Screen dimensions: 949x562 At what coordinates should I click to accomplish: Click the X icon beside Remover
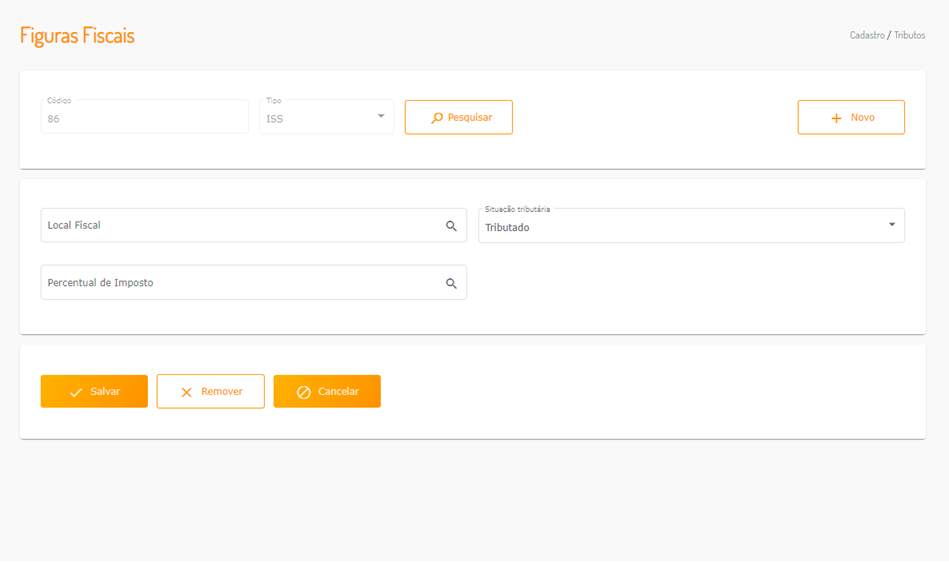186,392
